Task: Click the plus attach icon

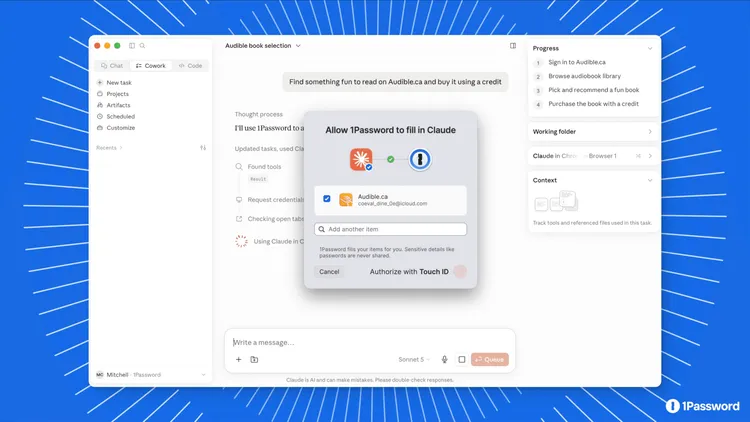Action: (x=238, y=359)
